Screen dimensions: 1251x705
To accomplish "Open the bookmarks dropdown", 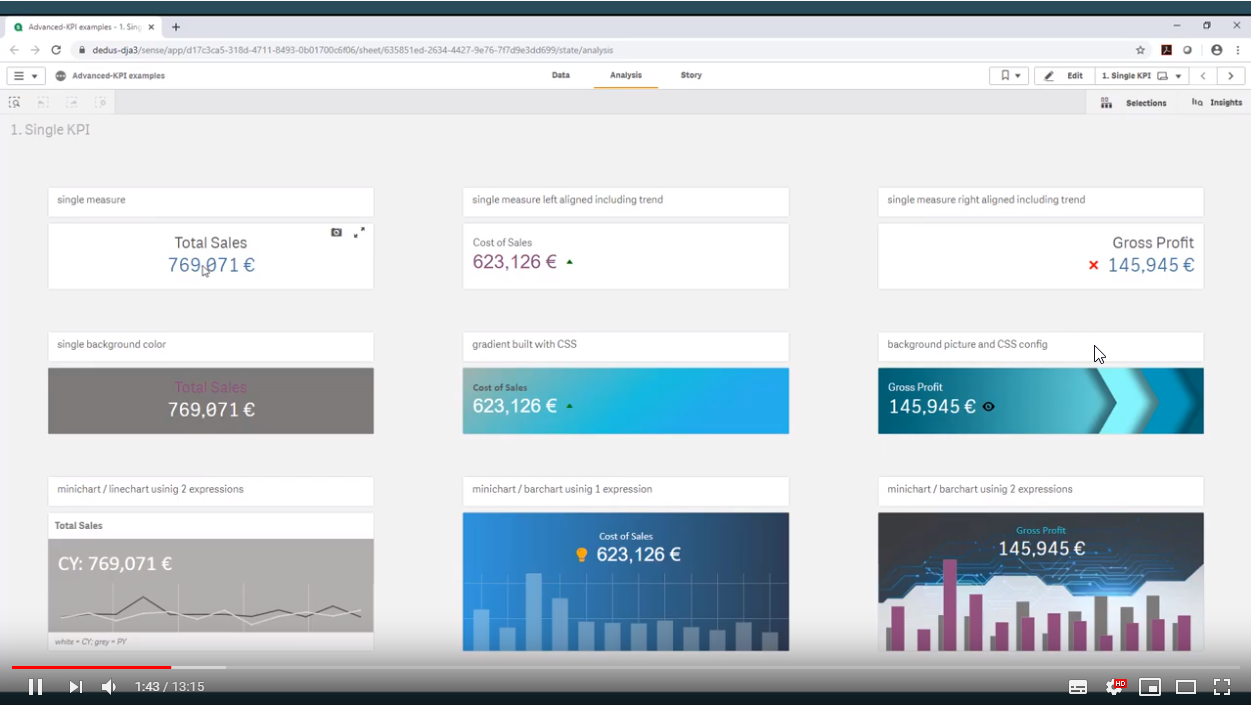I will point(1009,76).
